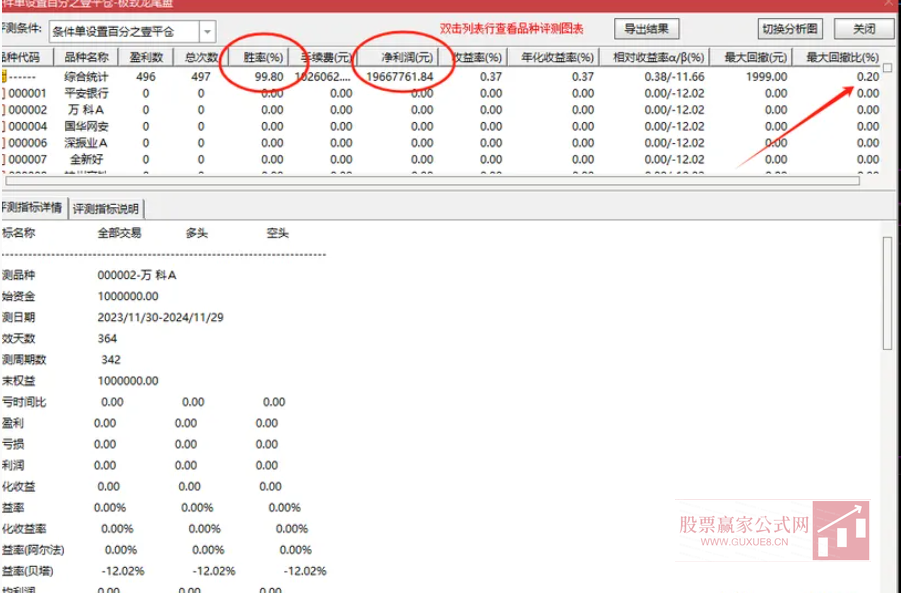Image resolution: width=901 pixels, height=593 pixels.
Task: Open the 条件单设置百分之壹平仓 condition dropdown
Action: (x=130, y=30)
